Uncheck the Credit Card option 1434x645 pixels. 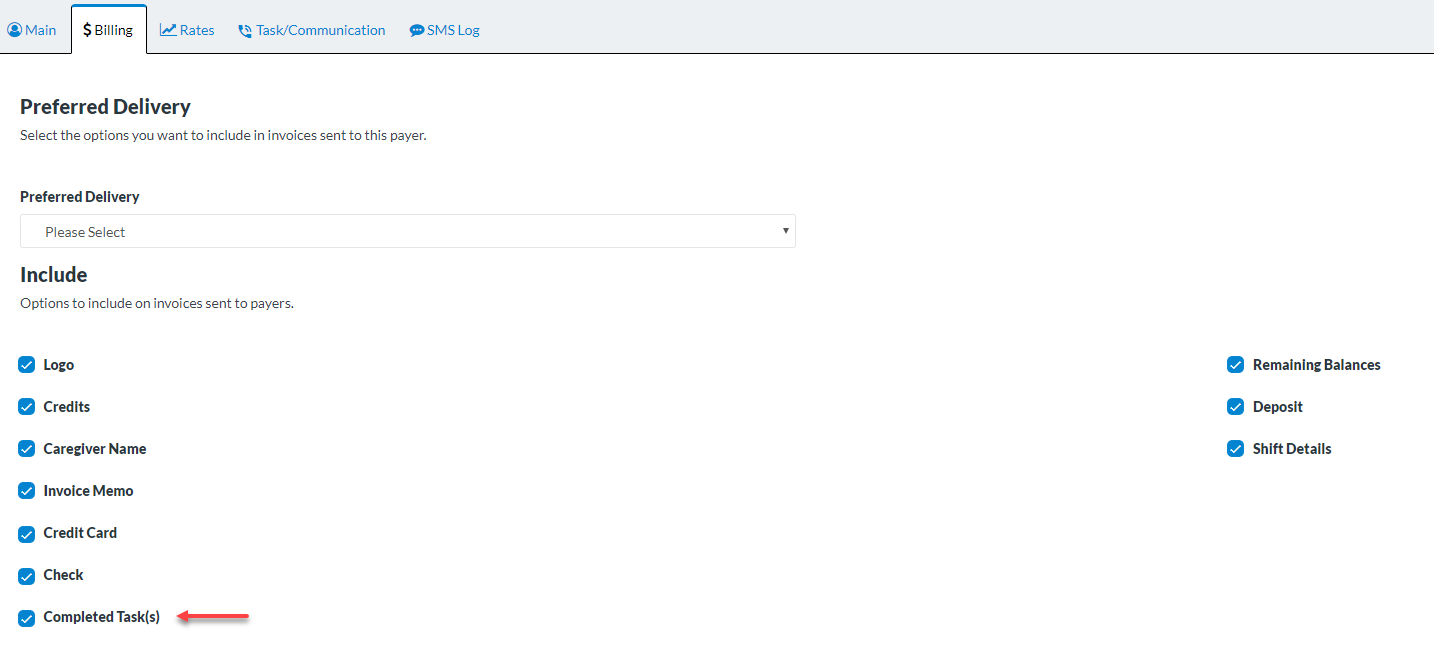point(26,533)
